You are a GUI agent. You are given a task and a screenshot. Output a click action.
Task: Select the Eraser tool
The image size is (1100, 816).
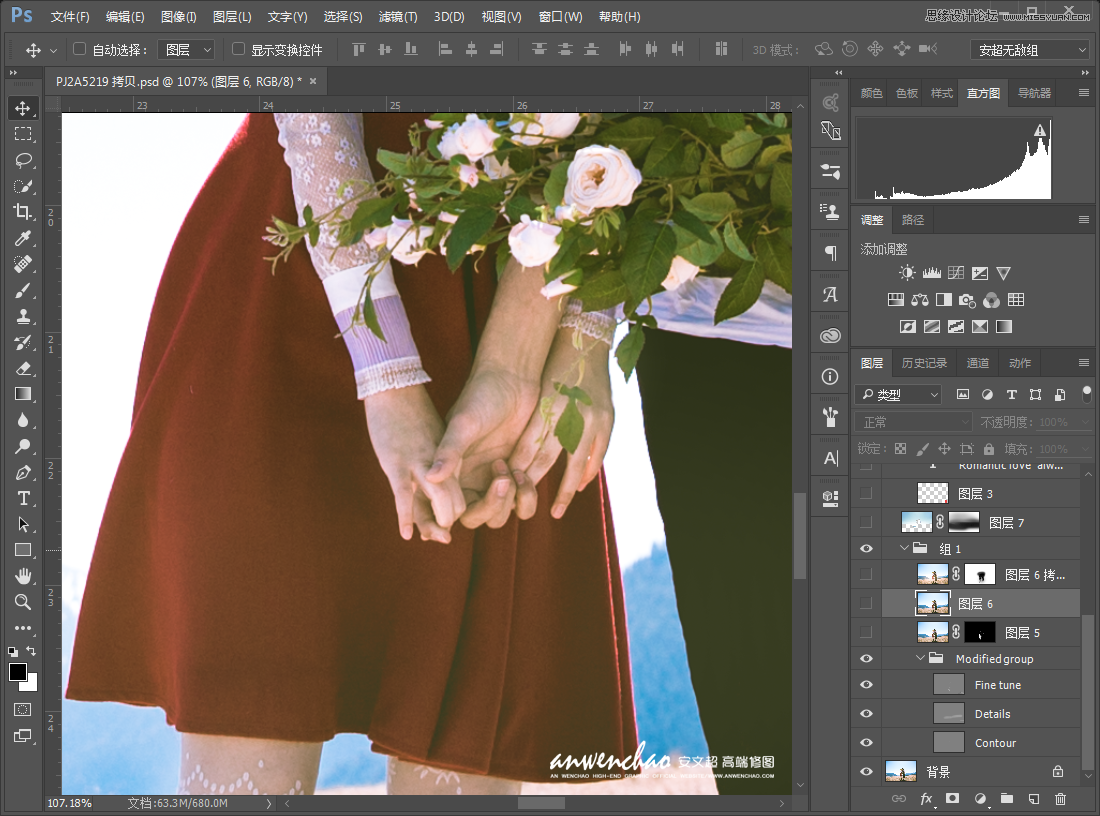point(22,368)
